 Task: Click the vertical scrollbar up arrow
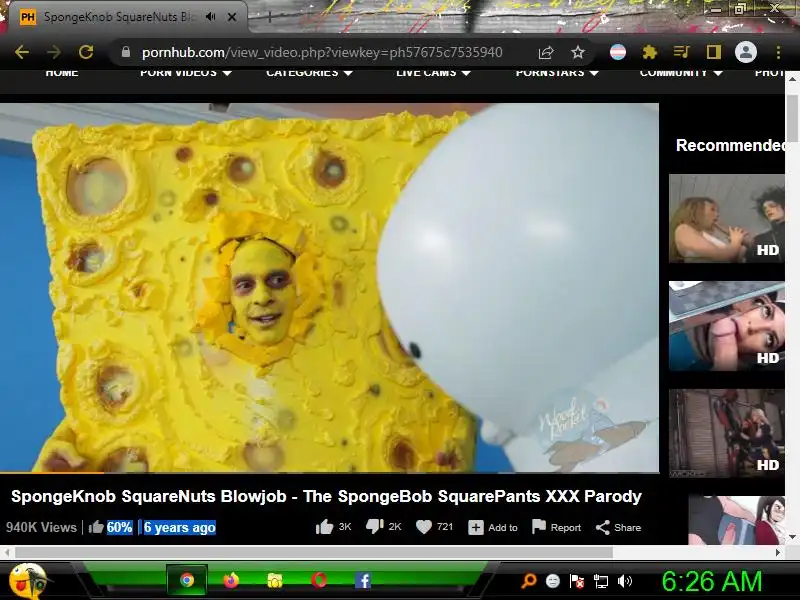[x=792, y=79]
